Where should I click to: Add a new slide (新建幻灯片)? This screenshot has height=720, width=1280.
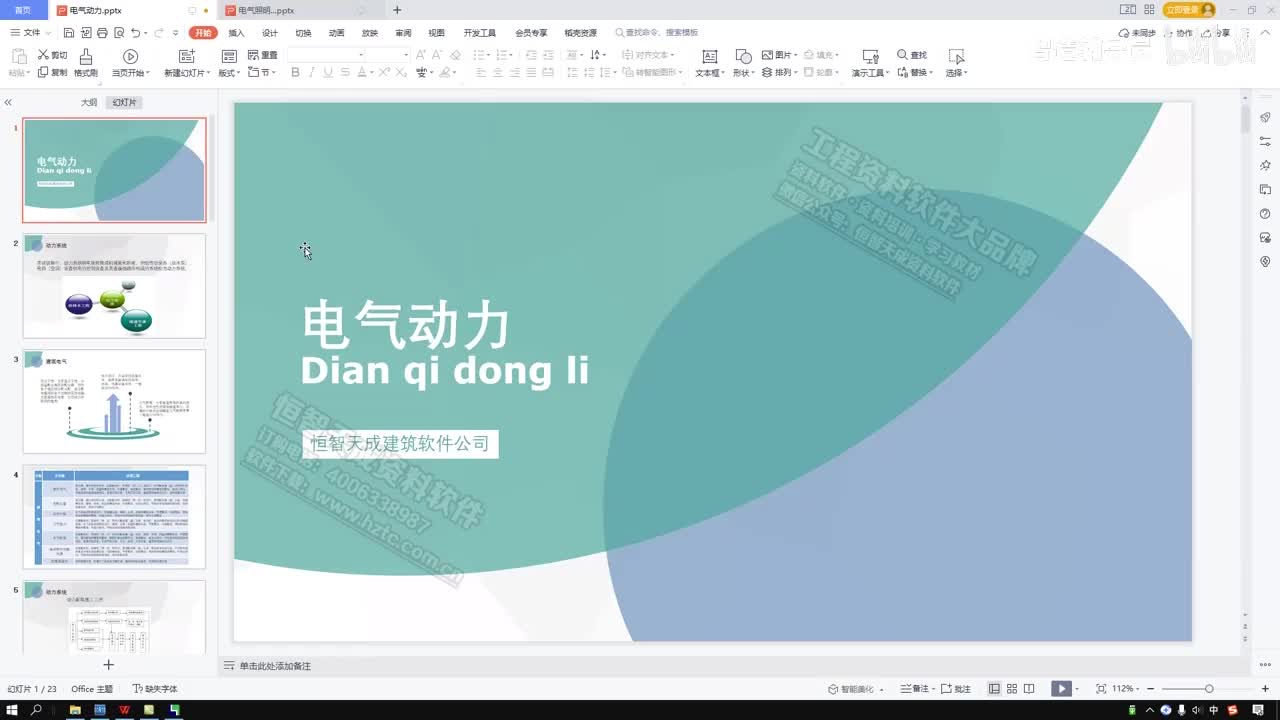[x=187, y=63]
